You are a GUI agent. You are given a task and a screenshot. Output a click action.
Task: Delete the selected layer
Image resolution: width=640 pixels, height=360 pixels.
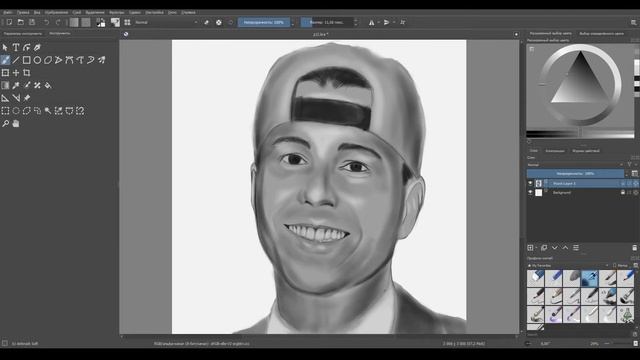pyautogui.click(x=634, y=248)
